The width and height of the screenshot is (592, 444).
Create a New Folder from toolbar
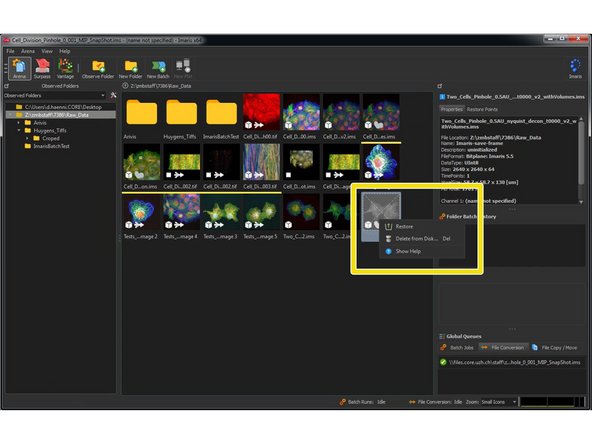coord(131,68)
